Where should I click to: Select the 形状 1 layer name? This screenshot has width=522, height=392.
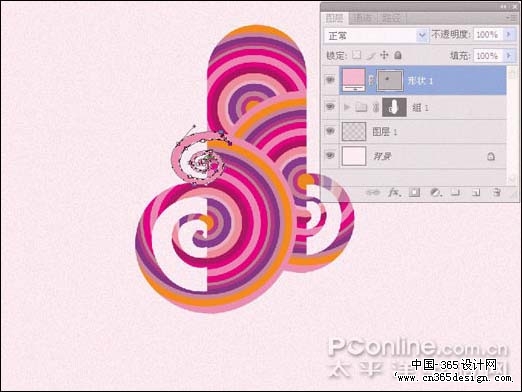click(420, 81)
